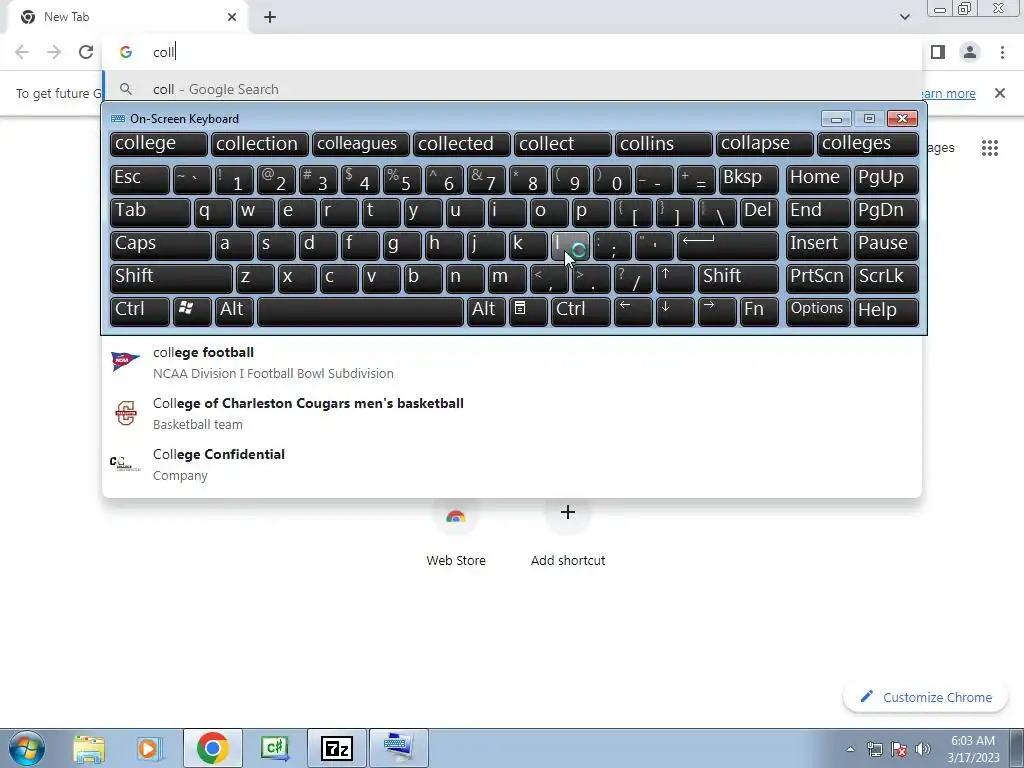Toggle ScrLk key on keyboard
Viewport: 1024px width, 768px height.
[886, 277]
